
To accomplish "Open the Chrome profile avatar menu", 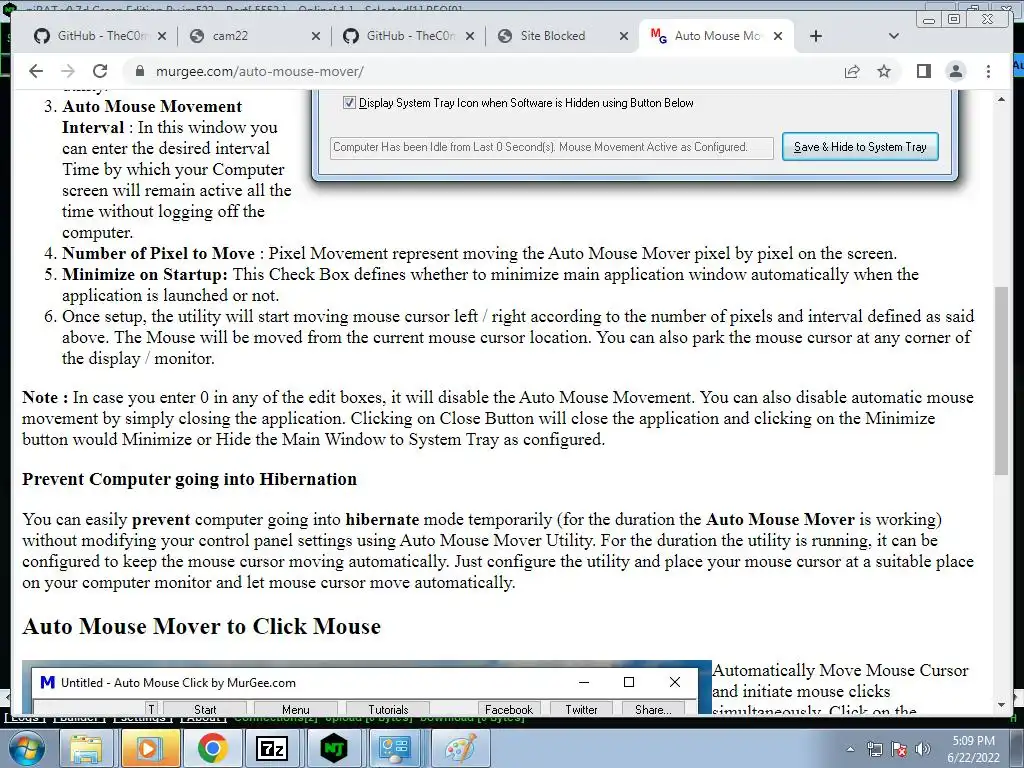I will pos(955,71).
